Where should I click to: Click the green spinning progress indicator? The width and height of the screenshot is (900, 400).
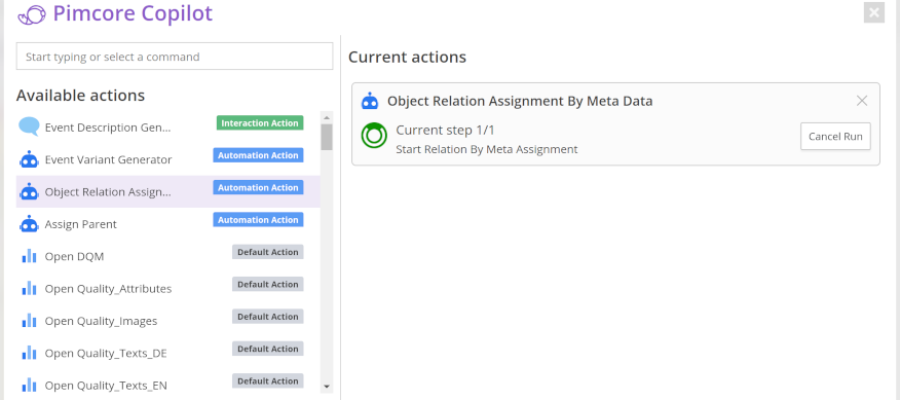tap(374, 135)
